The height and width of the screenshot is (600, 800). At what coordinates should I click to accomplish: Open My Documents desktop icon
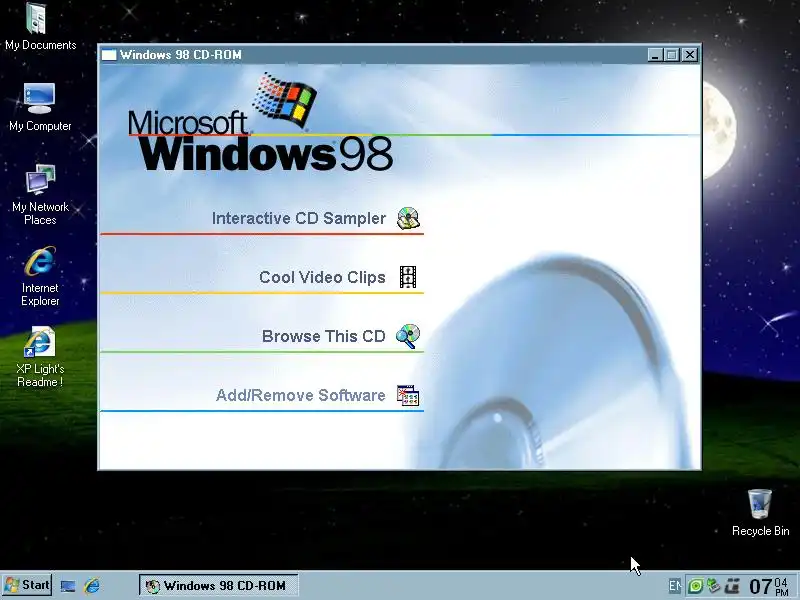click(40, 27)
